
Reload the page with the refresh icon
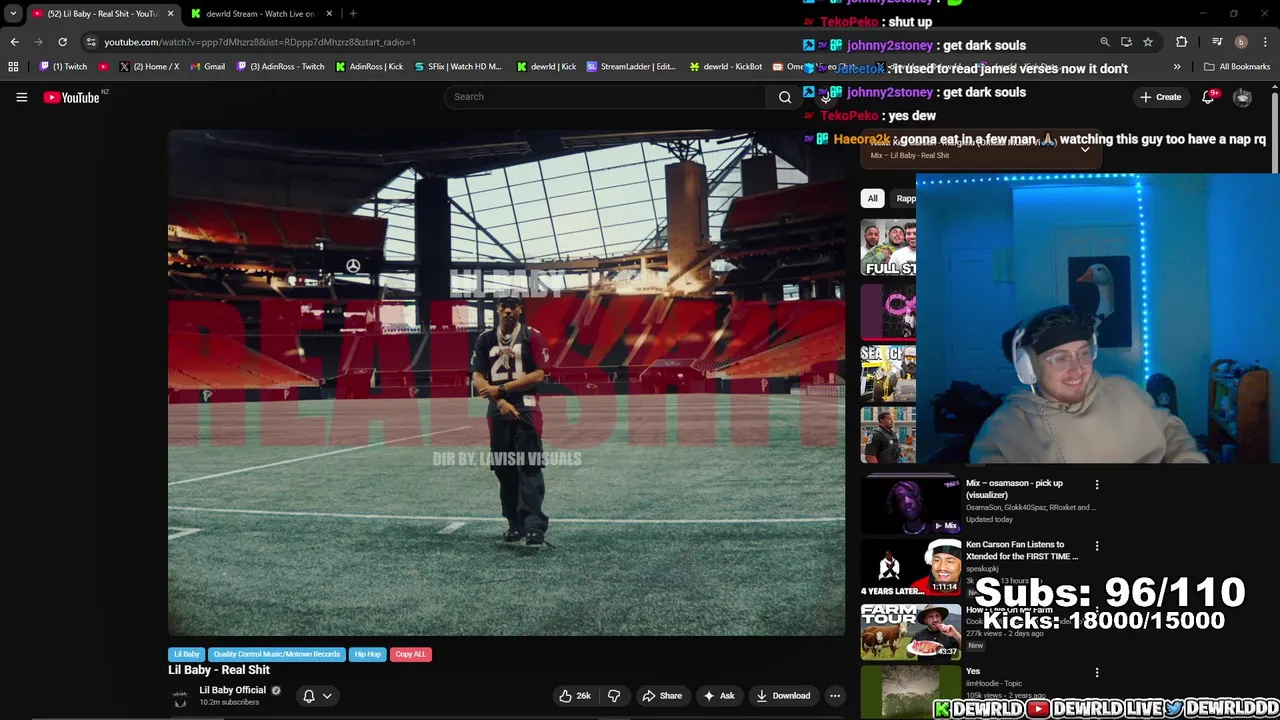[62, 42]
